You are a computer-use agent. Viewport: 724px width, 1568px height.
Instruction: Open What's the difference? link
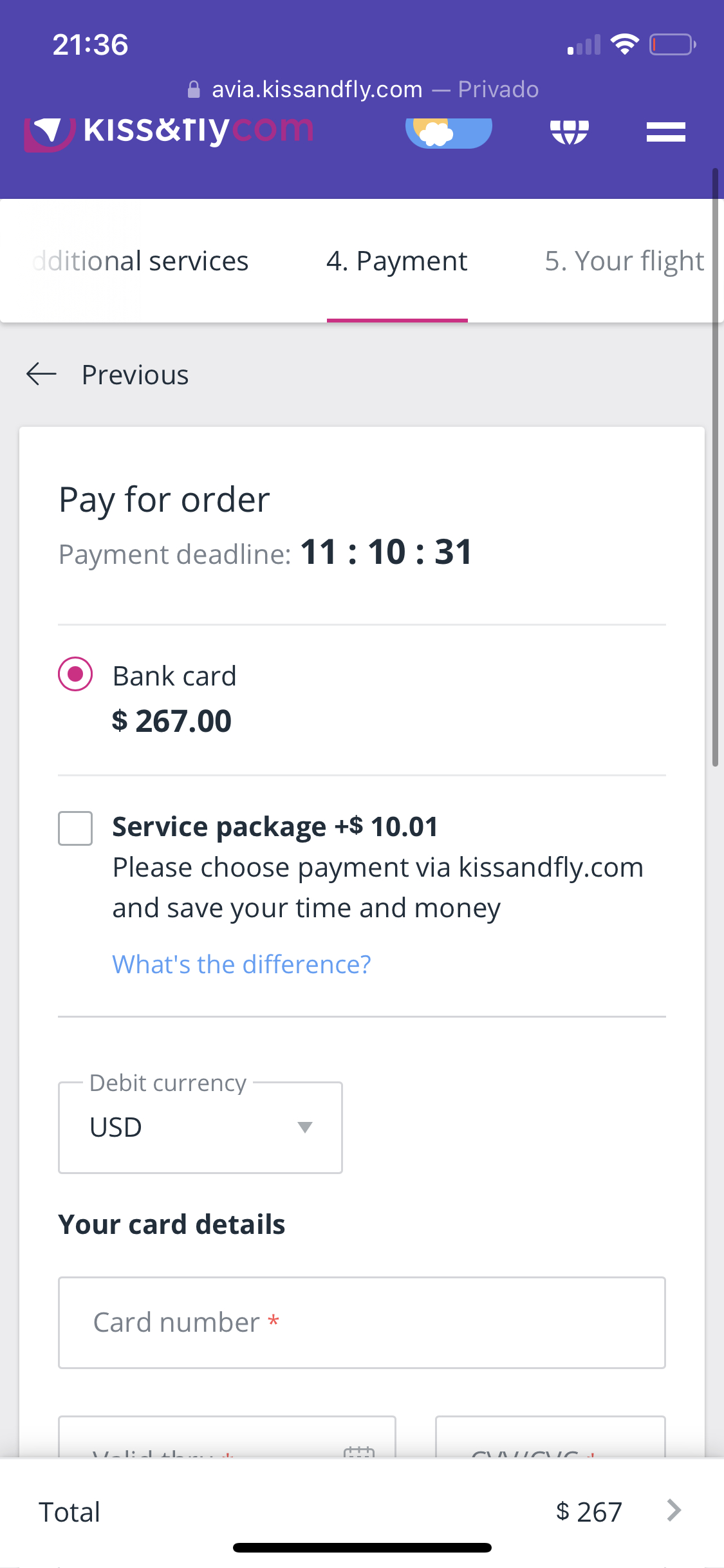point(241,964)
